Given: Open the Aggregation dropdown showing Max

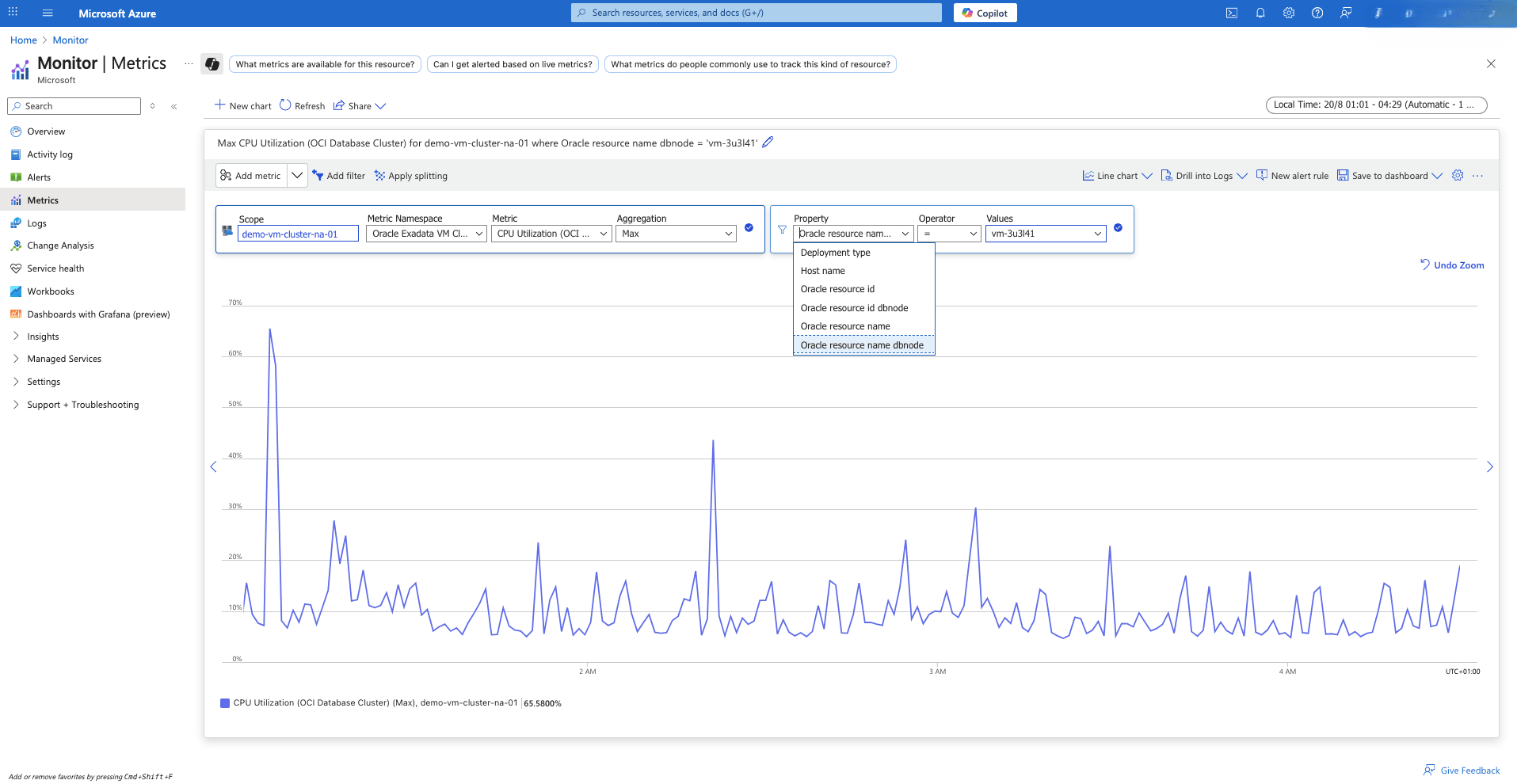Looking at the screenshot, I should [676, 234].
